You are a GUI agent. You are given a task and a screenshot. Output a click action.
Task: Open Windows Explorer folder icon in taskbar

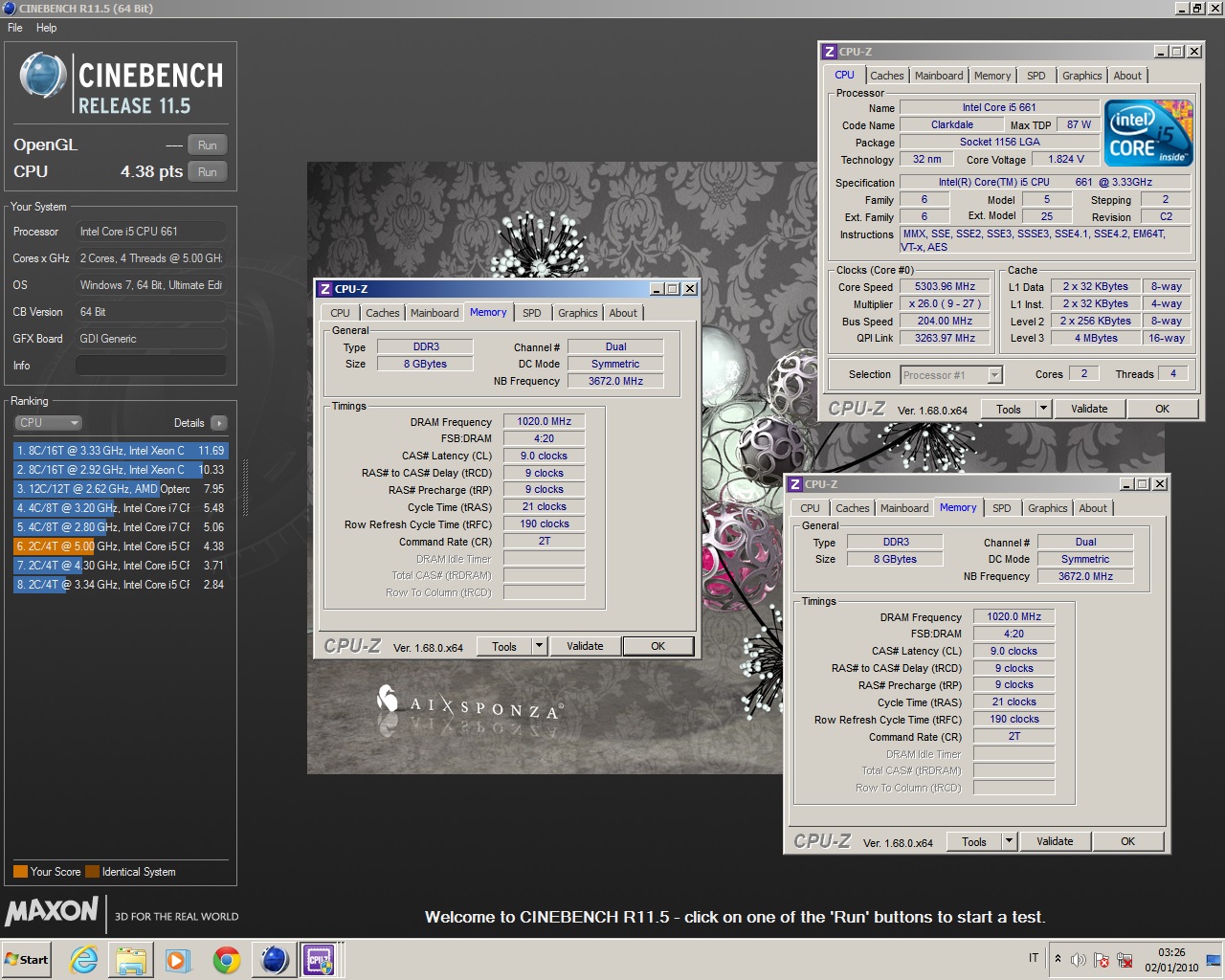[x=131, y=960]
